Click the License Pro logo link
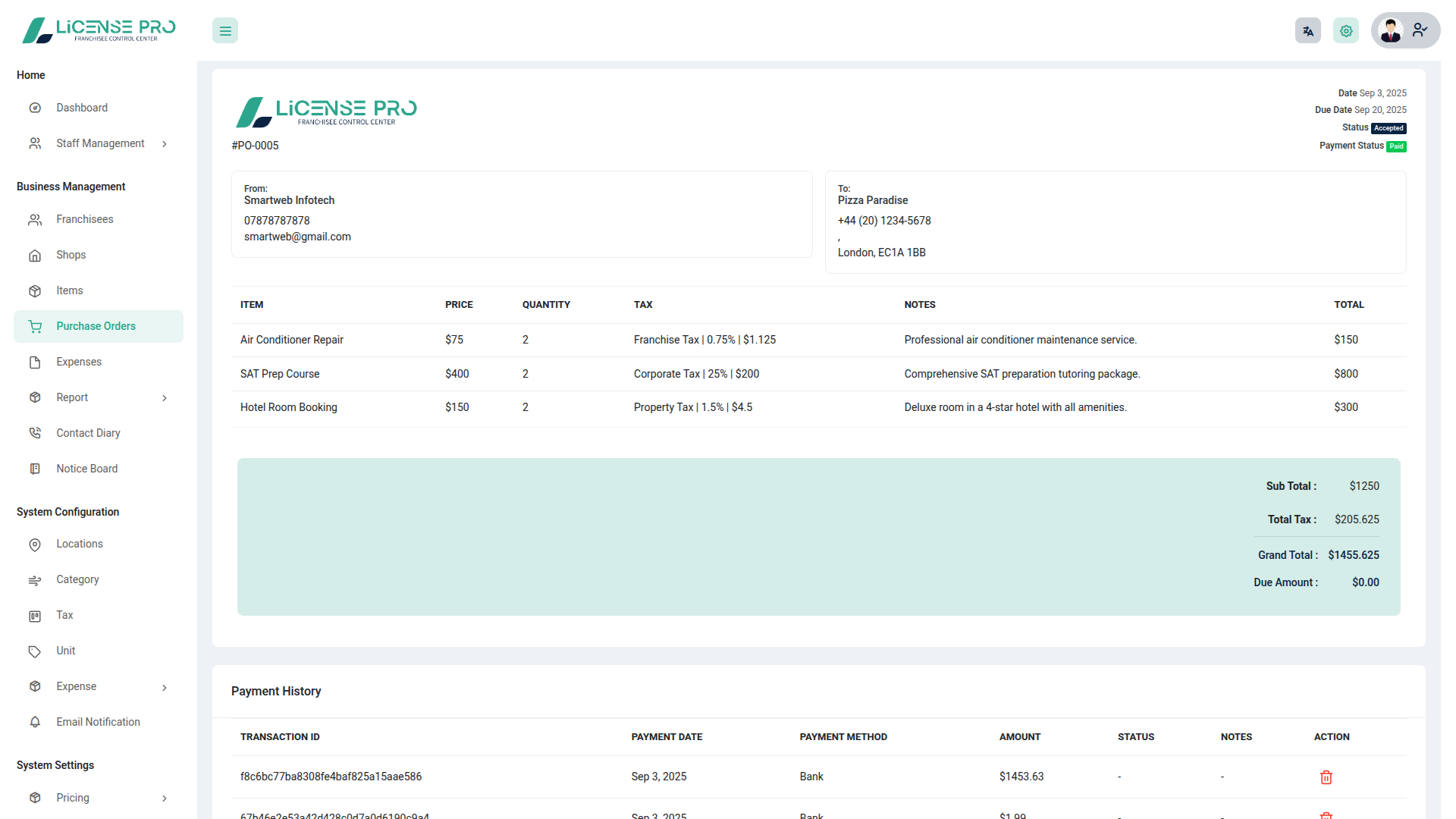This screenshot has height=819, width=1456. [99, 30]
